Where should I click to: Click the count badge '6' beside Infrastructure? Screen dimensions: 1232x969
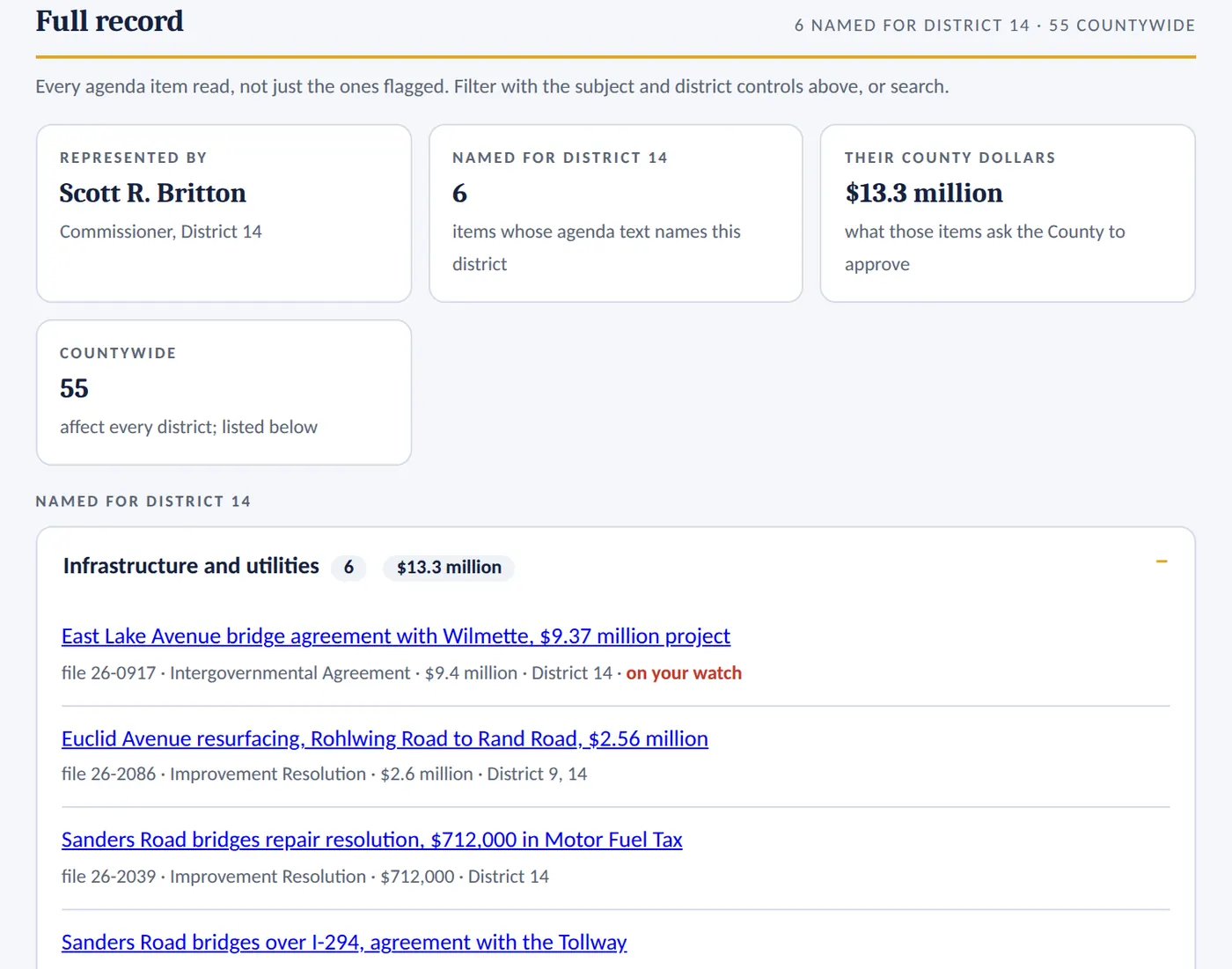click(348, 568)
